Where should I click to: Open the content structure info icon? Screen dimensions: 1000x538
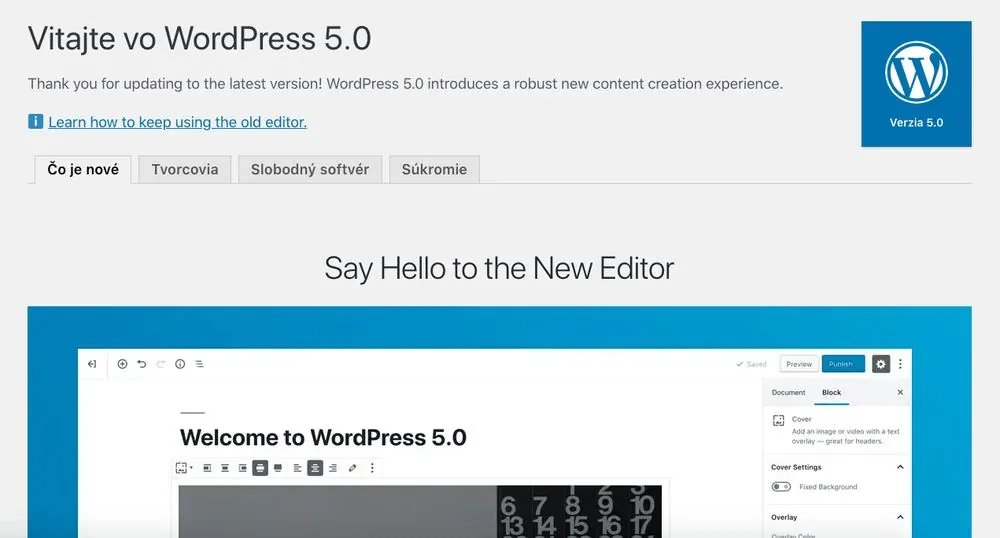[180, 364]
